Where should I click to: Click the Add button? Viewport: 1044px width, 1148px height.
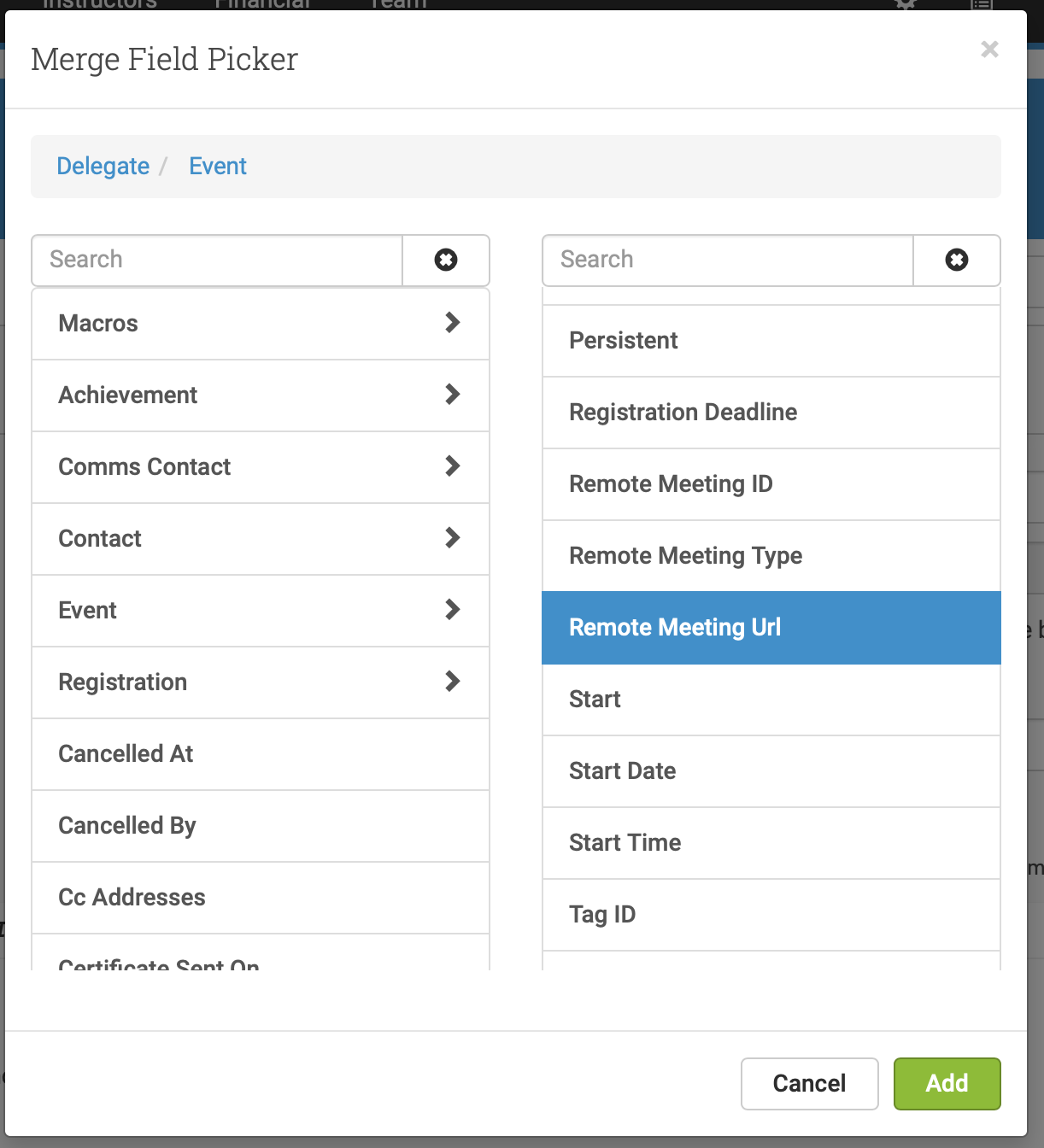(x=947, y=1083)
